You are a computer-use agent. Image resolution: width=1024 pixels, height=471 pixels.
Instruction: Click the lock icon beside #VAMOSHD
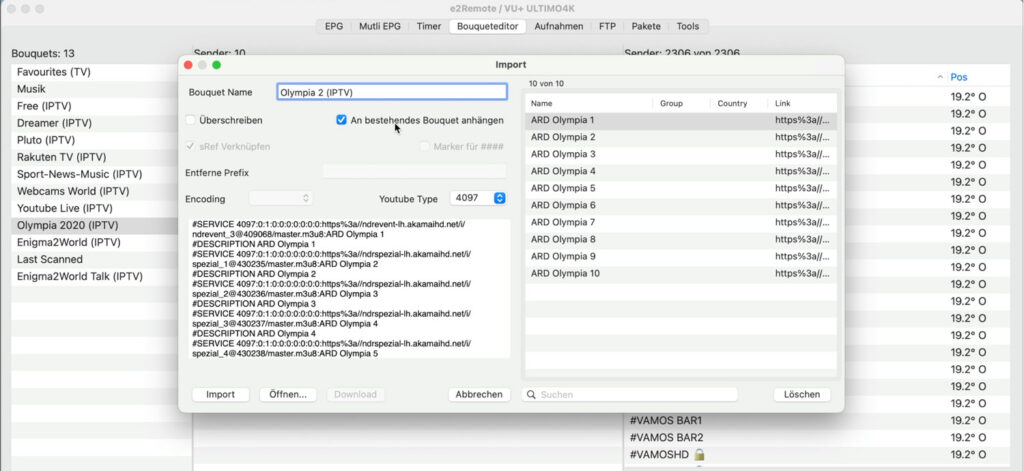685,454
